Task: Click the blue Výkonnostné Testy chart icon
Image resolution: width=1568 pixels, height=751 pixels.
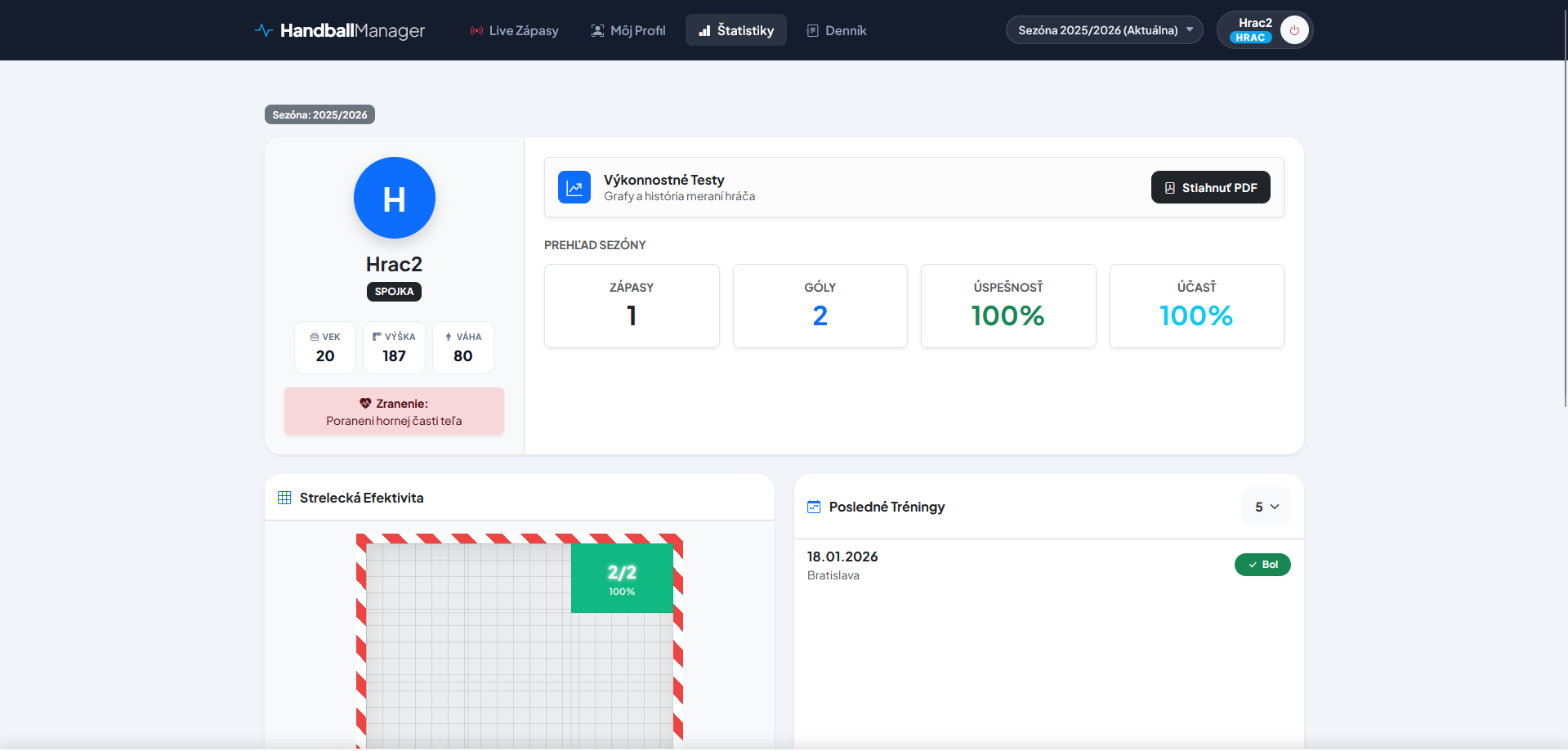Action: coord(574,187)
